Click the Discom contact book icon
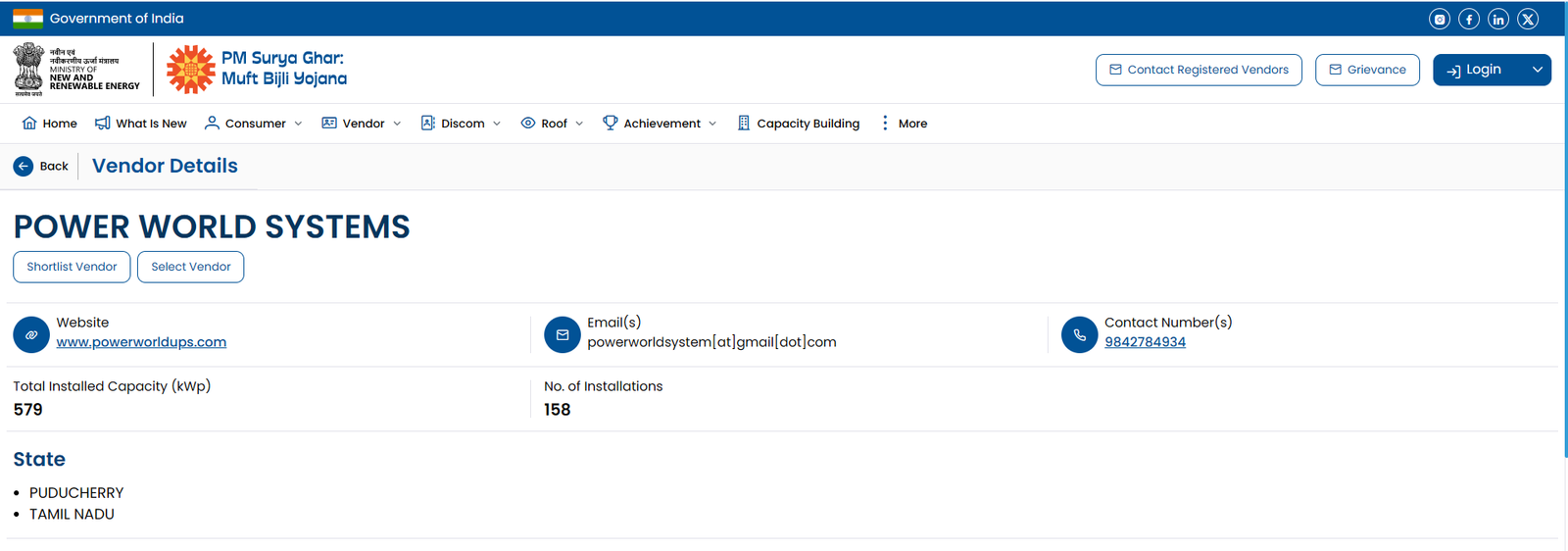 (428, 123)
